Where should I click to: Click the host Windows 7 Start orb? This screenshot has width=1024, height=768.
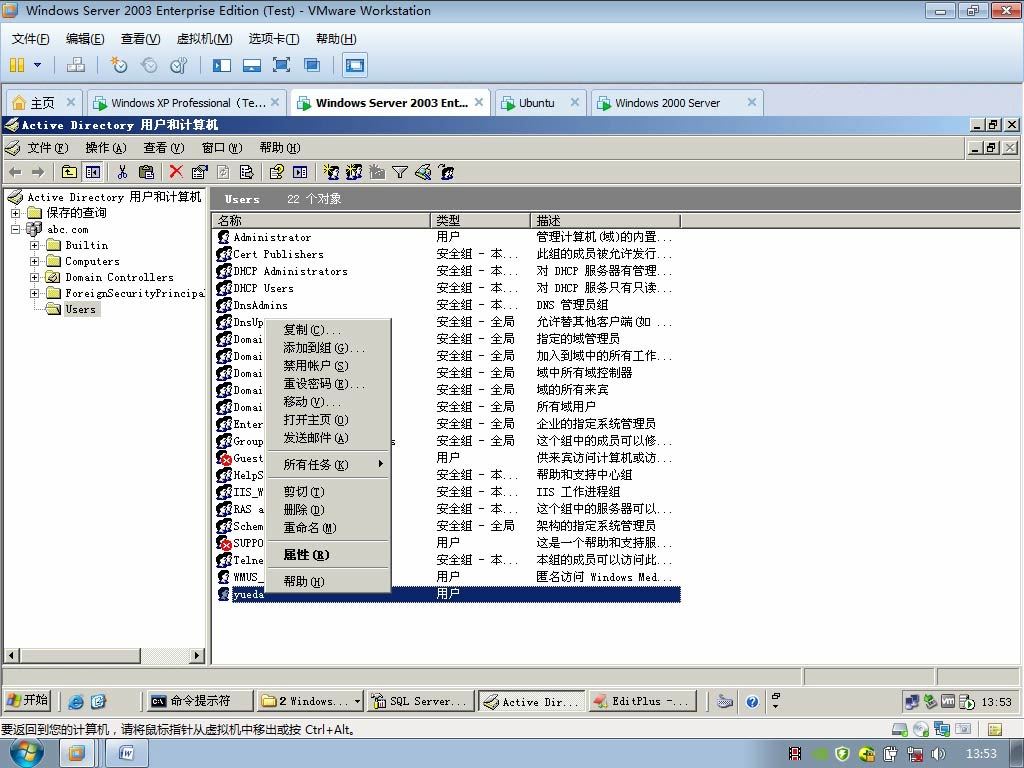coord(26,754)
